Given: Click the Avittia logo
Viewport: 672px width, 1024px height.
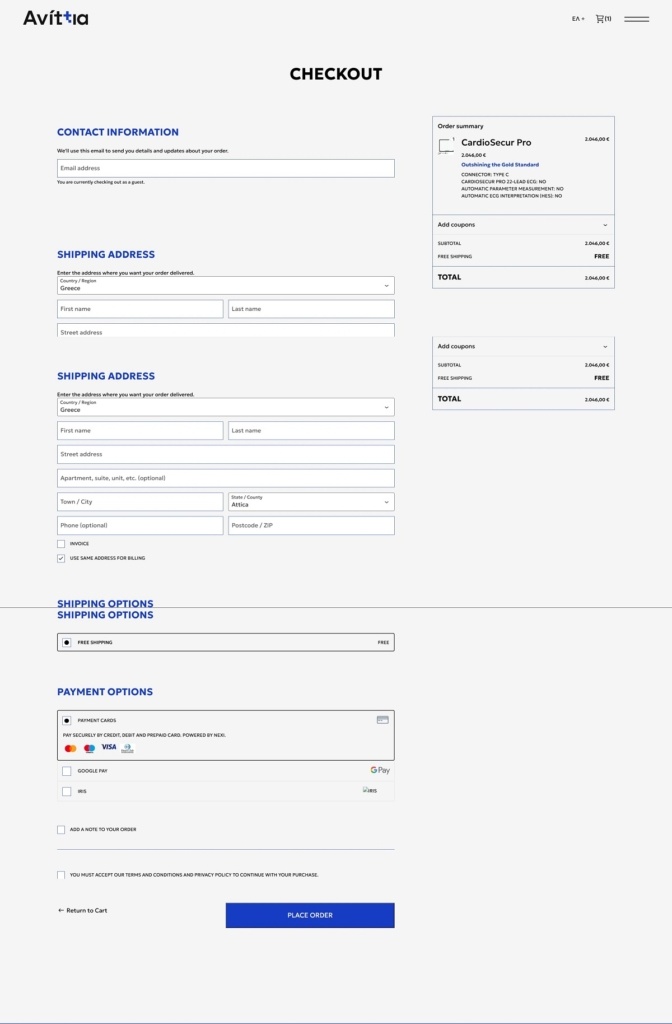Looking at the screenshot, I should click(56, 18).
